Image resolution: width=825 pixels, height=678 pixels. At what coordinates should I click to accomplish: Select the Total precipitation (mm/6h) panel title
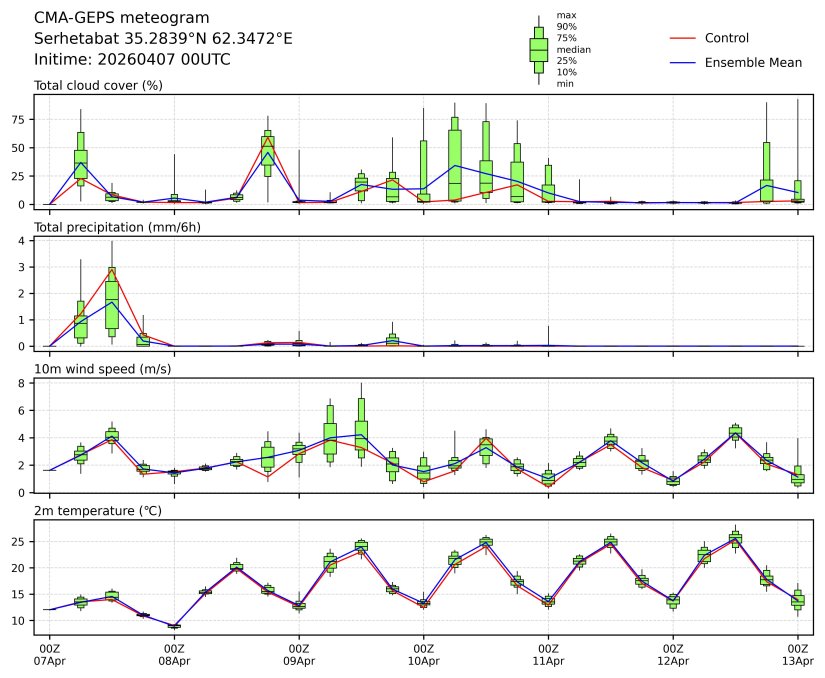[x=119, y=228]
